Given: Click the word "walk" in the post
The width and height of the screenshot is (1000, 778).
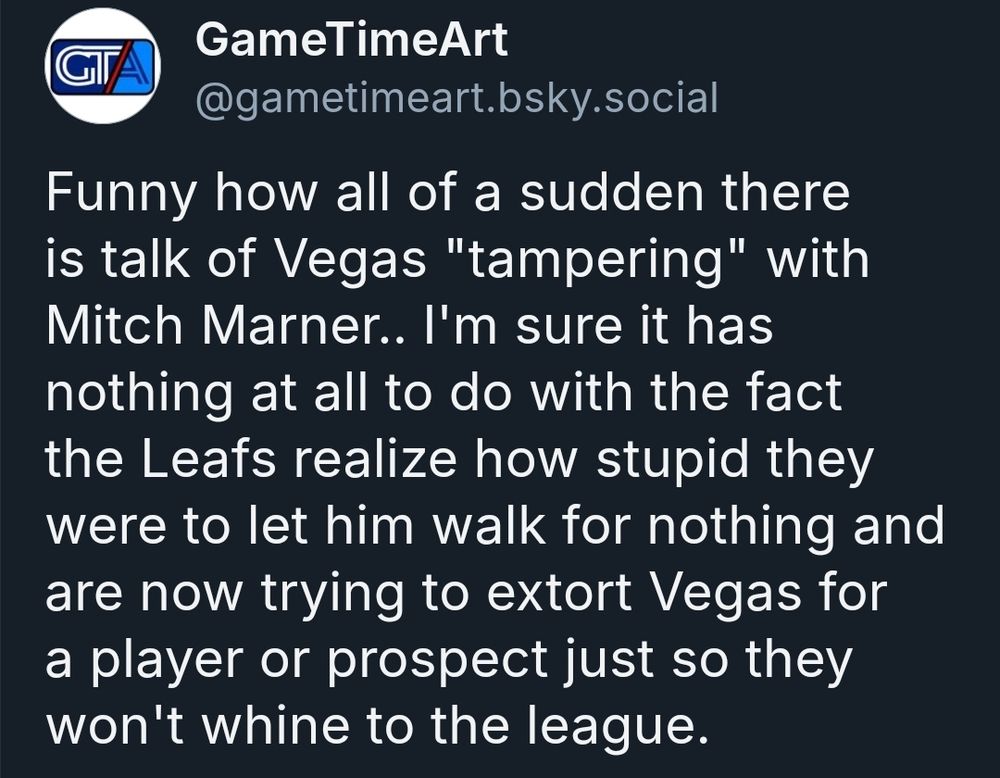Looking at the screenshot, I should click(x=489, y=526).
